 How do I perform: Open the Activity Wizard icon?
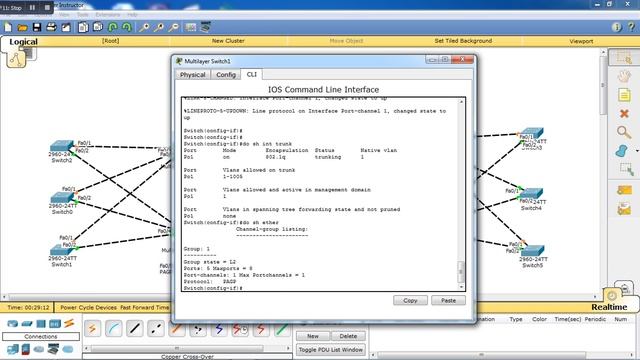coord(66,27)
